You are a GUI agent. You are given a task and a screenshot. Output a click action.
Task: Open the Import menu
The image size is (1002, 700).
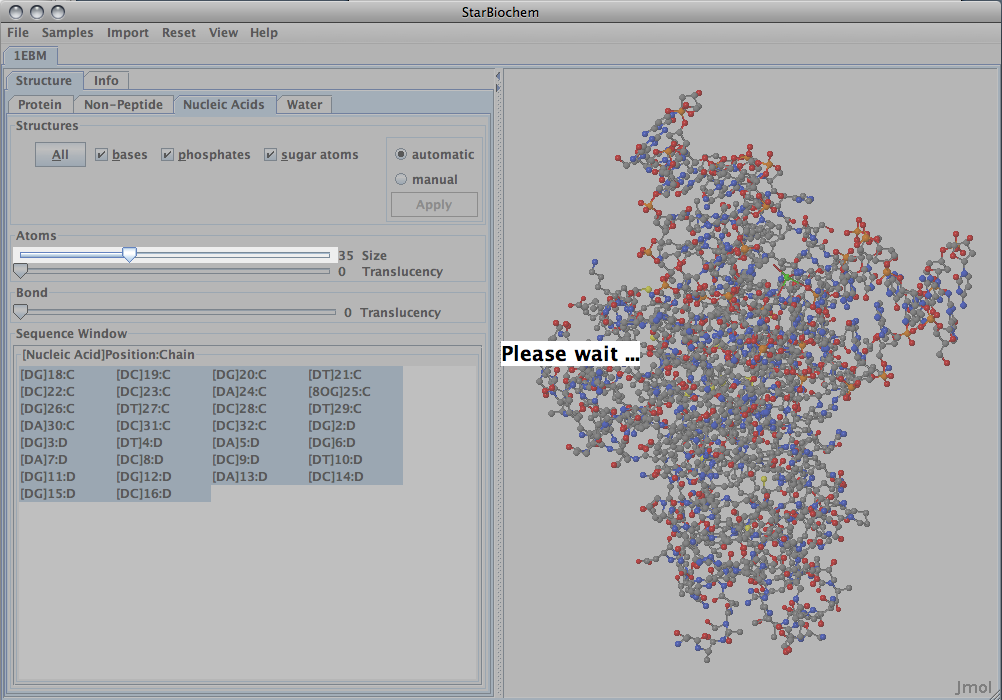[x=128, y=32]
